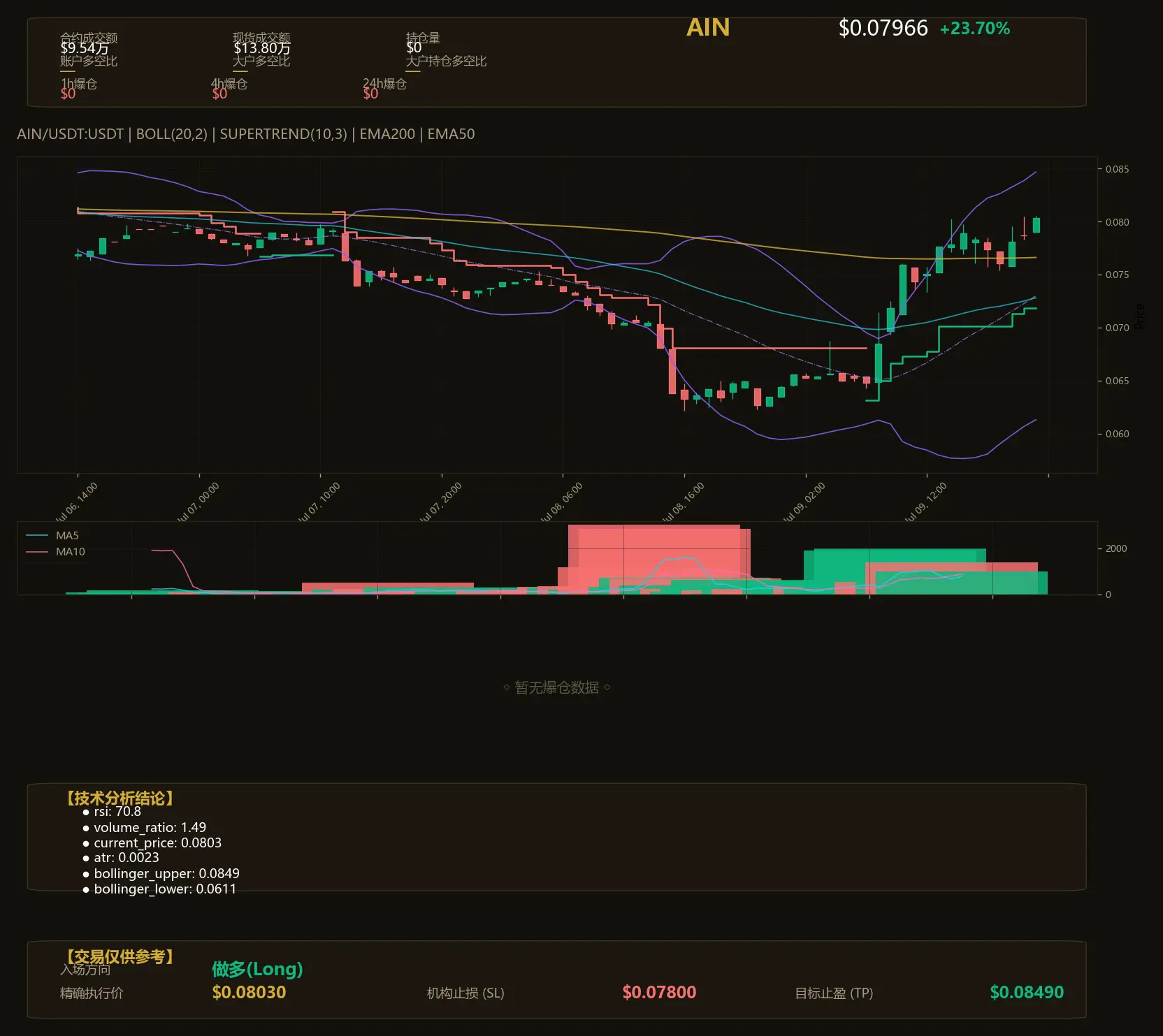Click the 4h爆仓 label
1163x1036 pixels.
tap(229, 84)
